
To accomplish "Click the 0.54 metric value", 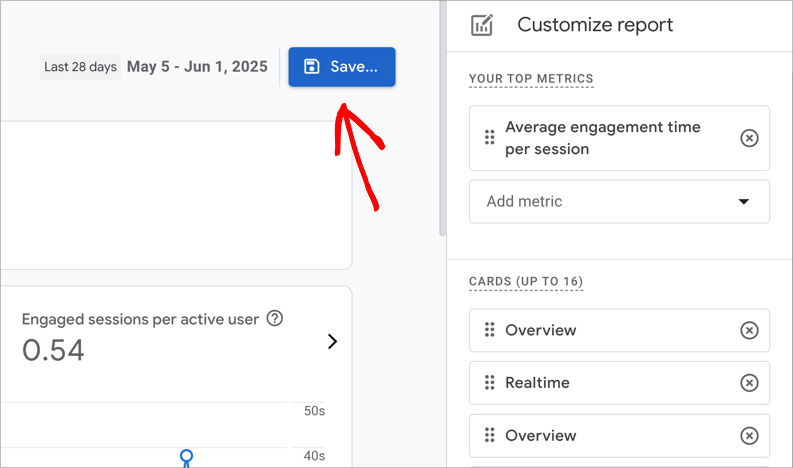I will (53, 350).
